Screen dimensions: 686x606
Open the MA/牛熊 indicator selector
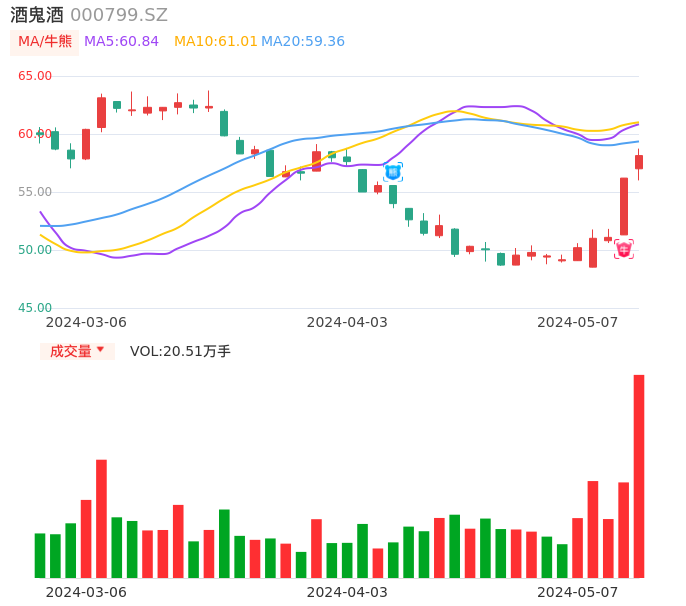tap(44, 41)
